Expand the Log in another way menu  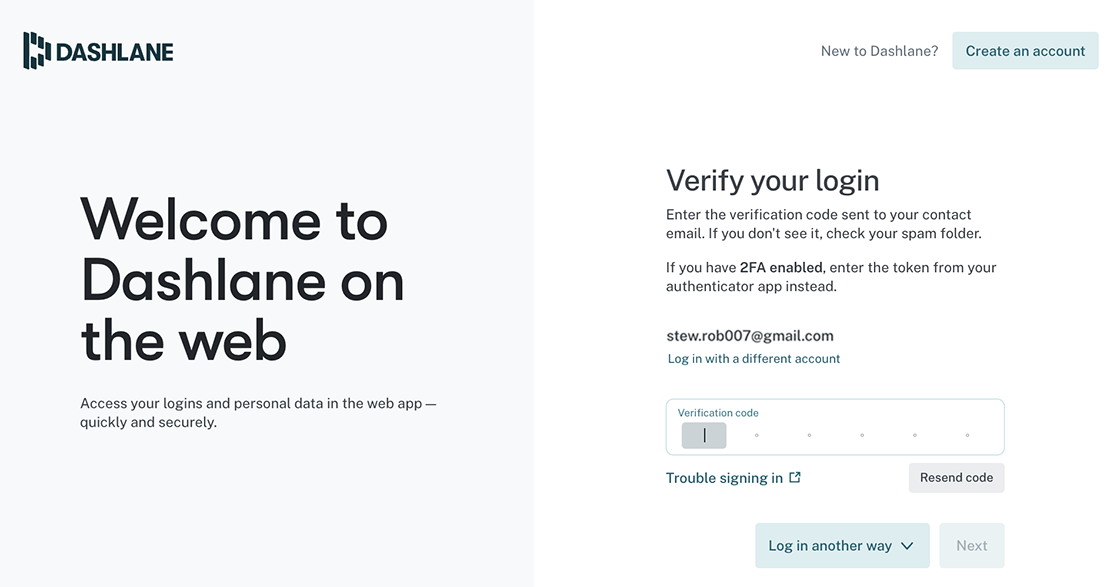coord(842,546)
